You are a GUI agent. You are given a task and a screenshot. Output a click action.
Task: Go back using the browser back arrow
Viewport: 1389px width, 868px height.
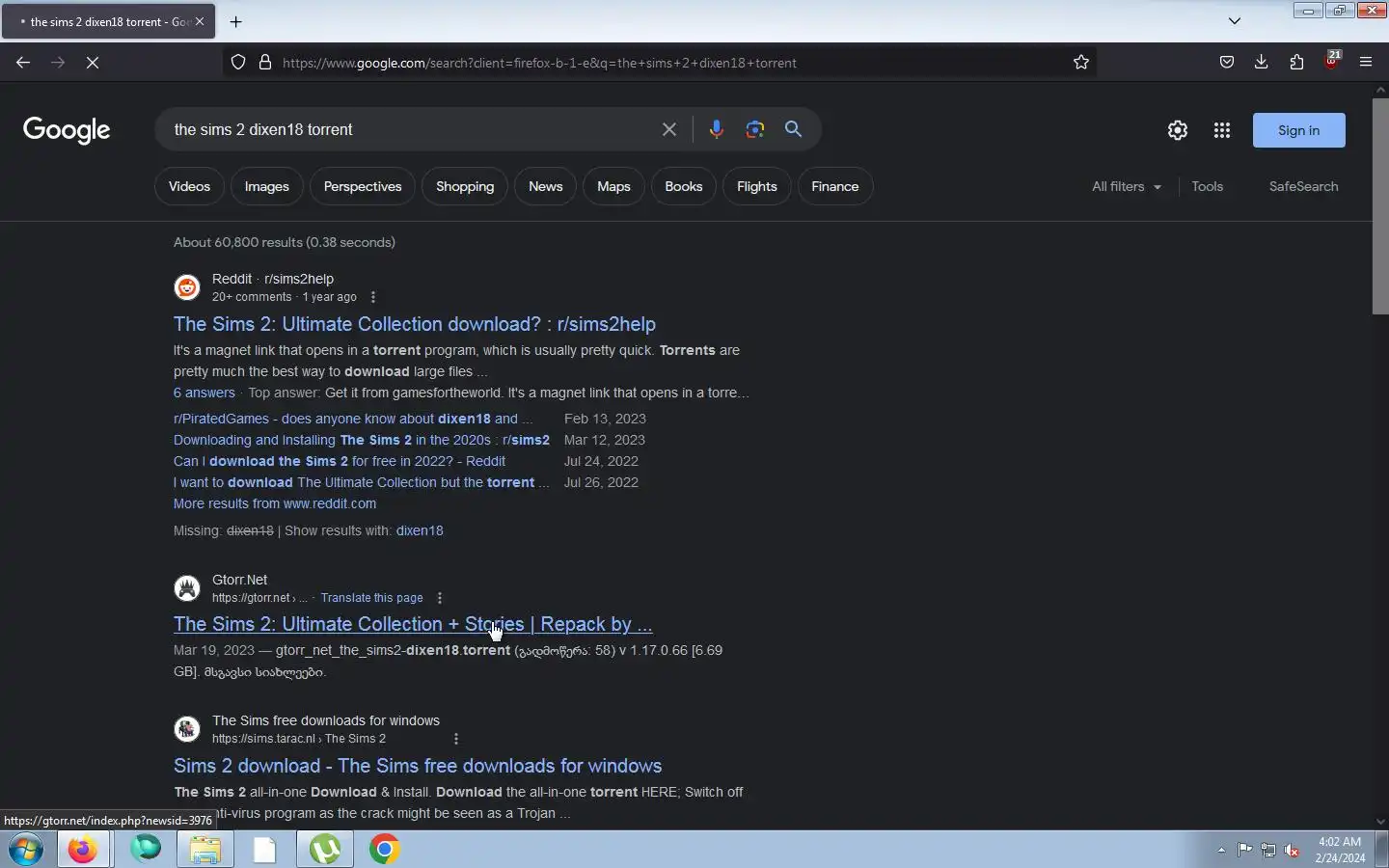point(23,63)
